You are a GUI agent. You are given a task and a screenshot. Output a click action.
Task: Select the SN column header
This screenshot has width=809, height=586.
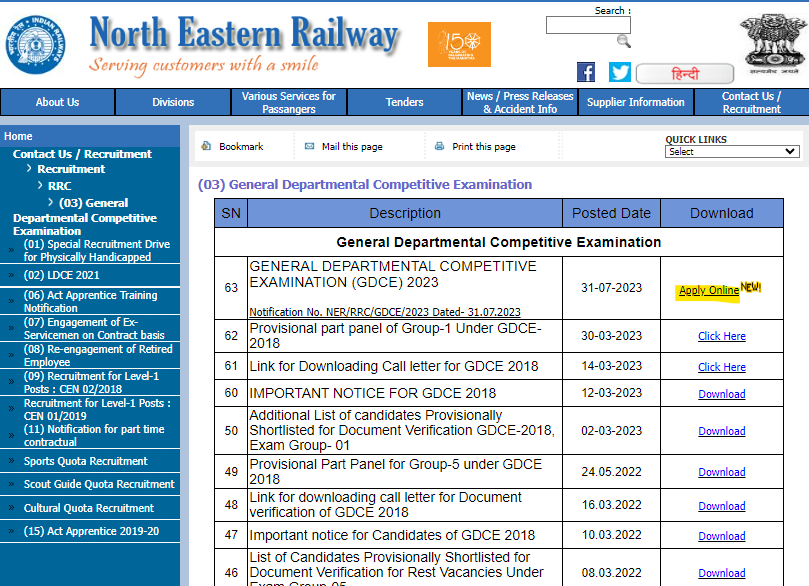pos(231,213)
